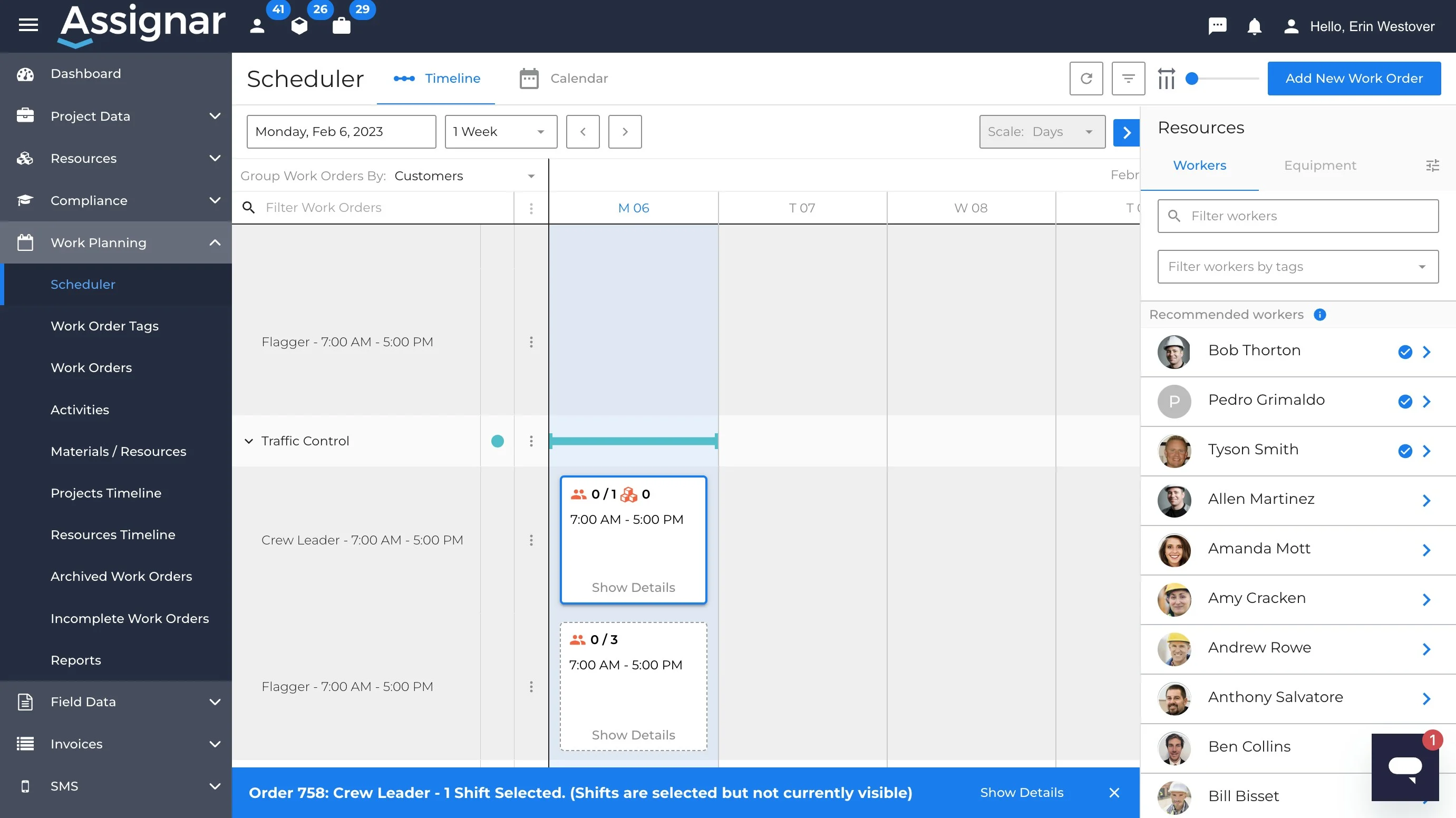Open Dashboard in the sidebar
Image resolution: width=1456 pixels, height=818 pixels.
point(85,73)
